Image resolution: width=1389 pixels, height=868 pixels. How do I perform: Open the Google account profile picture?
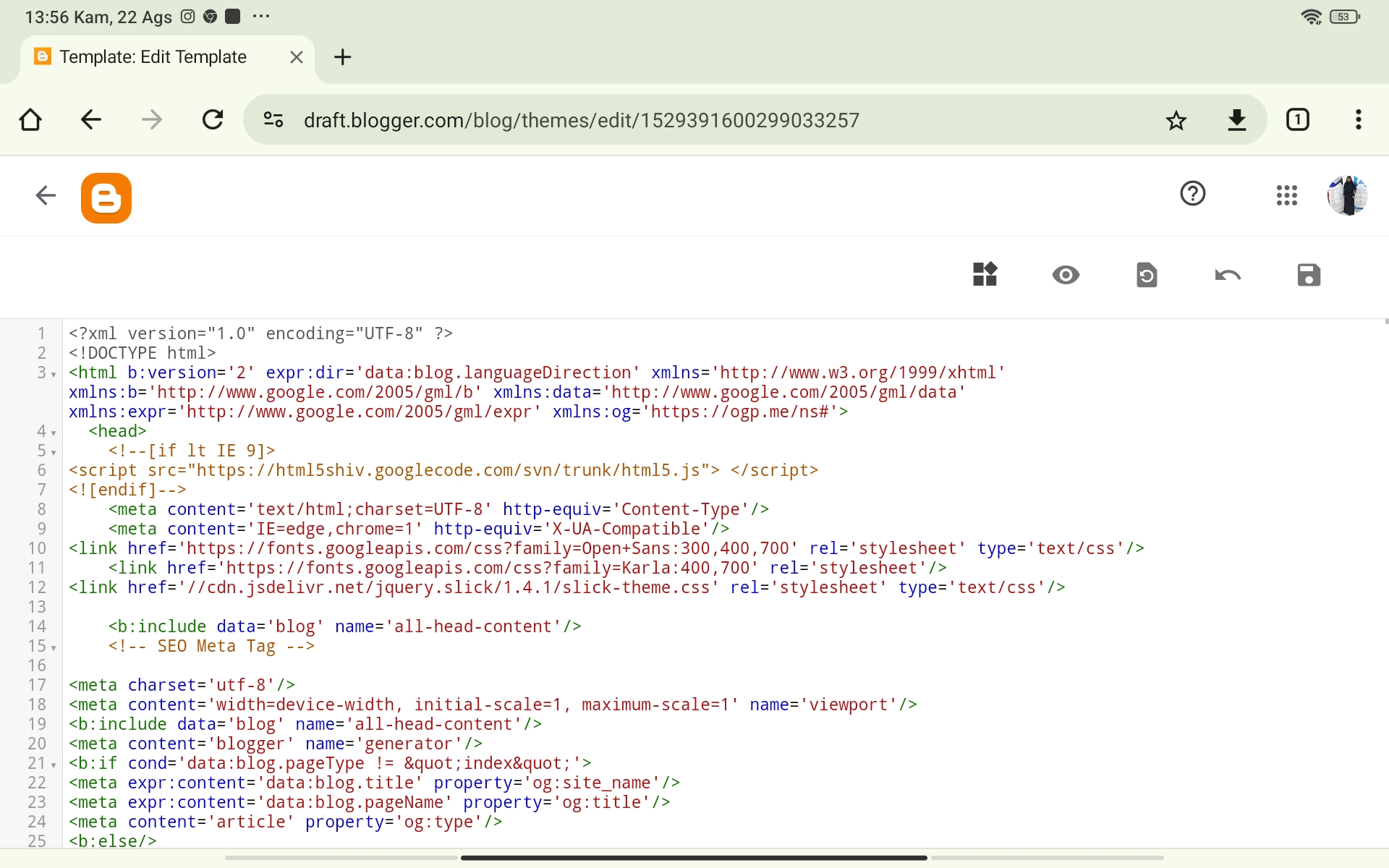1347,195
